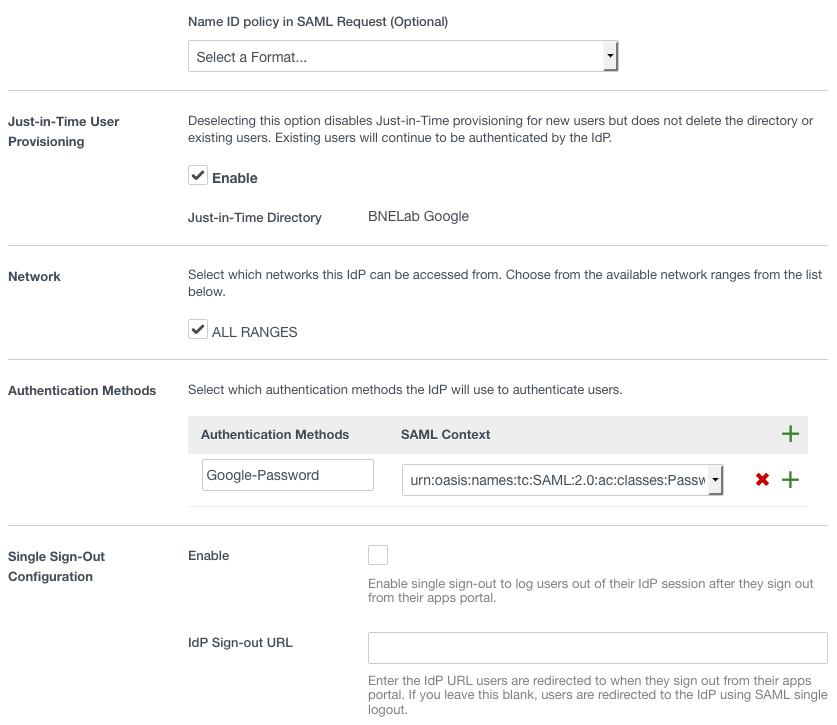This screenshot has width=837, height=725.
Task: Click the ALL RANGES label text
Action: [254, 332]
